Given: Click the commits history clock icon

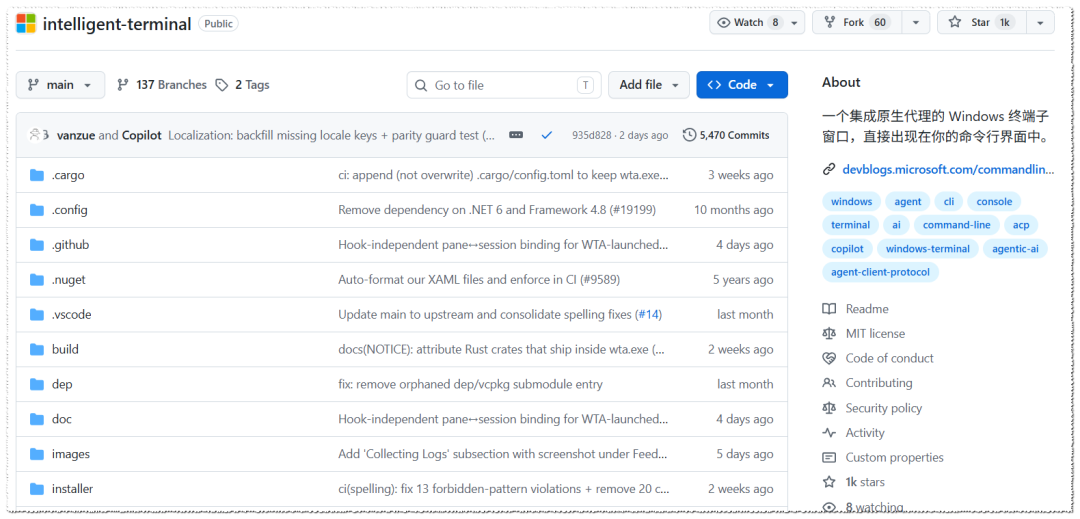Looking at the screenshot, I should pyautogui.click(x=689, y=136).
